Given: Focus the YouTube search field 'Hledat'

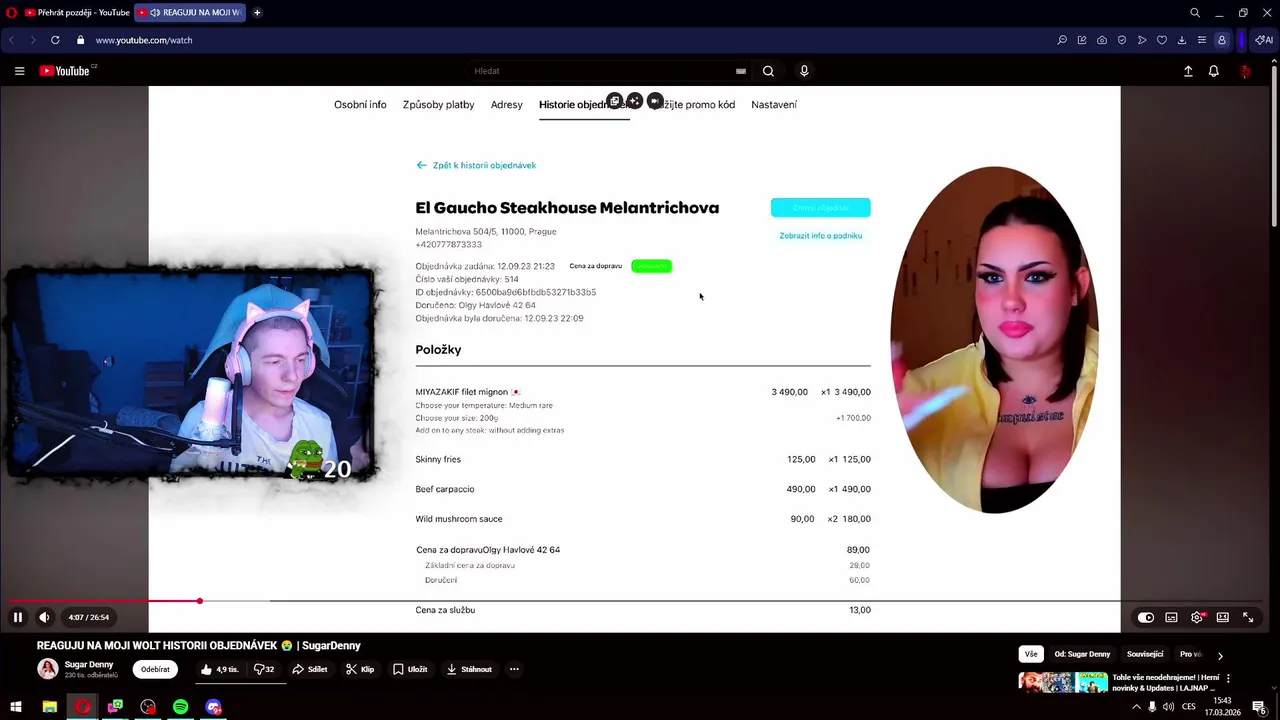Looking at the screenshot, I should (x=600, y=71).
